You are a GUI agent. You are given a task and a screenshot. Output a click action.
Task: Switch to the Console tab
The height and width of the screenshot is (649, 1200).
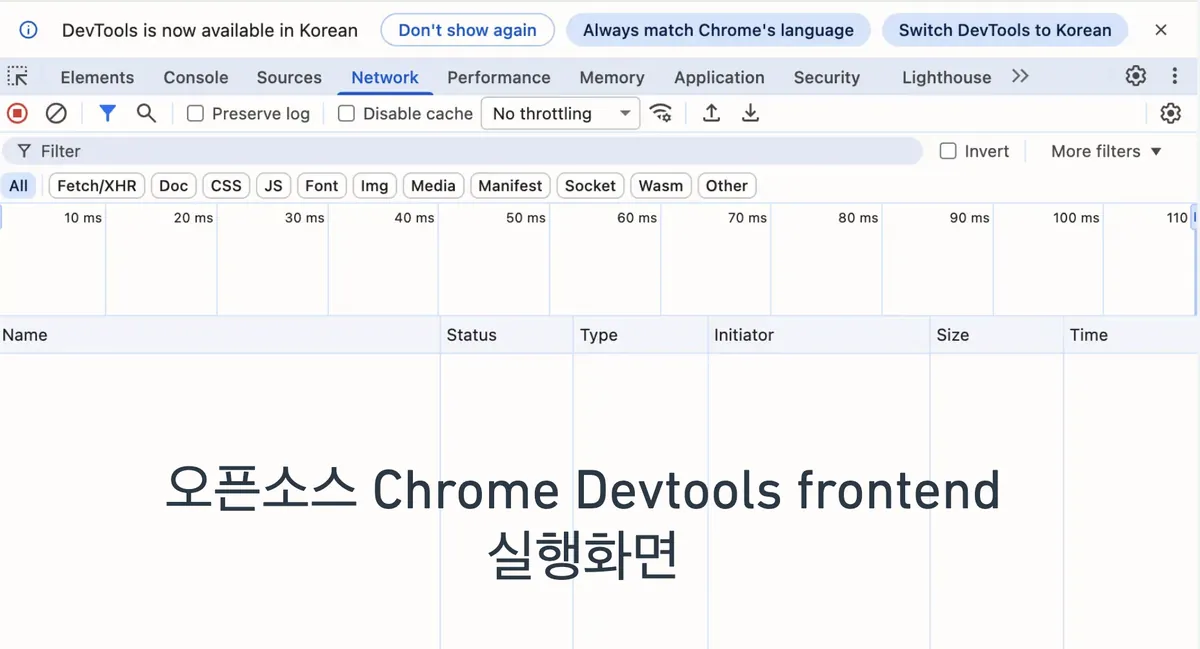196,77
